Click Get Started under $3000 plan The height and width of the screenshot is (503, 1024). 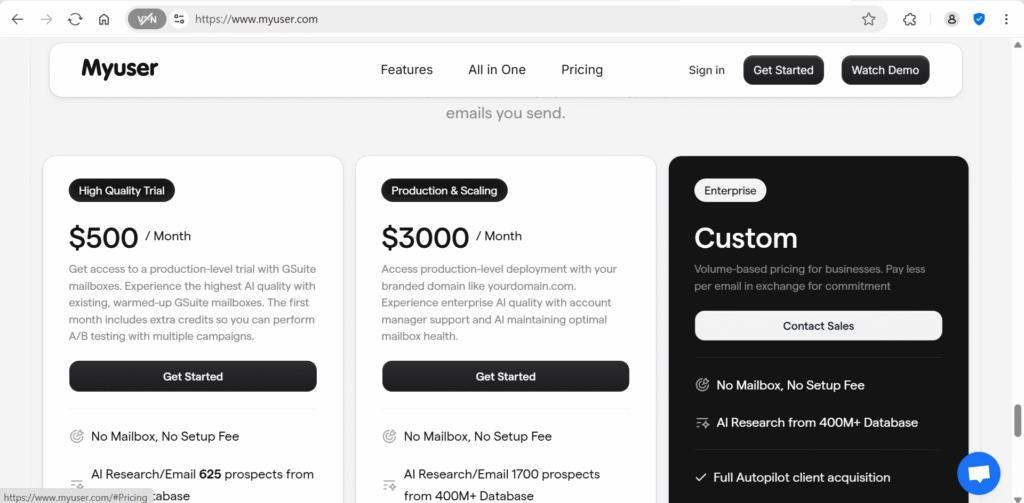point(505,376)
